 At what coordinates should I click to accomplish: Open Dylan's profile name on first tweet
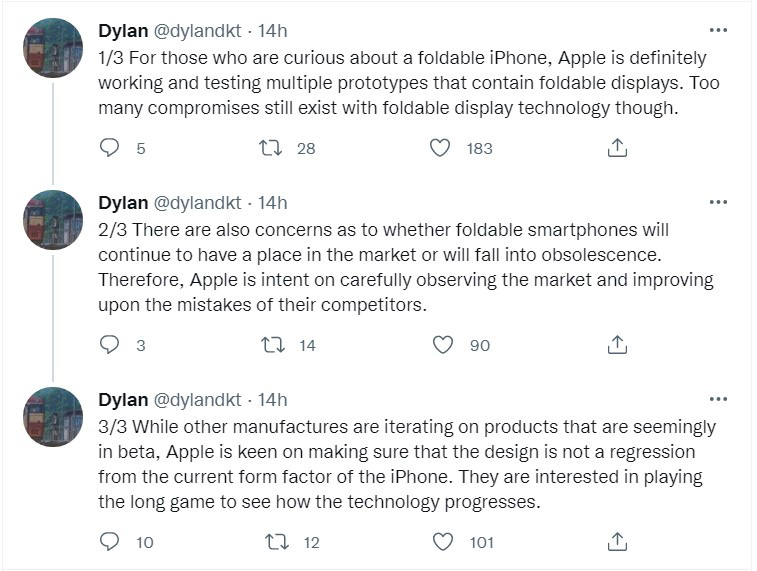(x=123, y=31)
